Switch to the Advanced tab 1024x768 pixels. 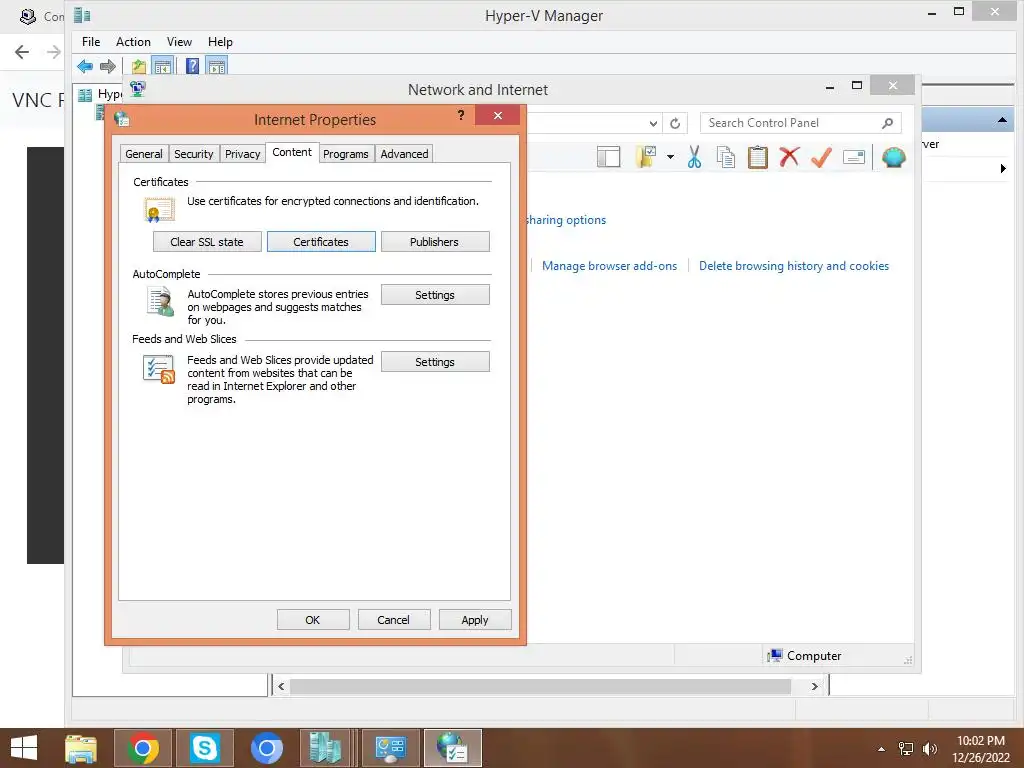(x=404, y=154)
